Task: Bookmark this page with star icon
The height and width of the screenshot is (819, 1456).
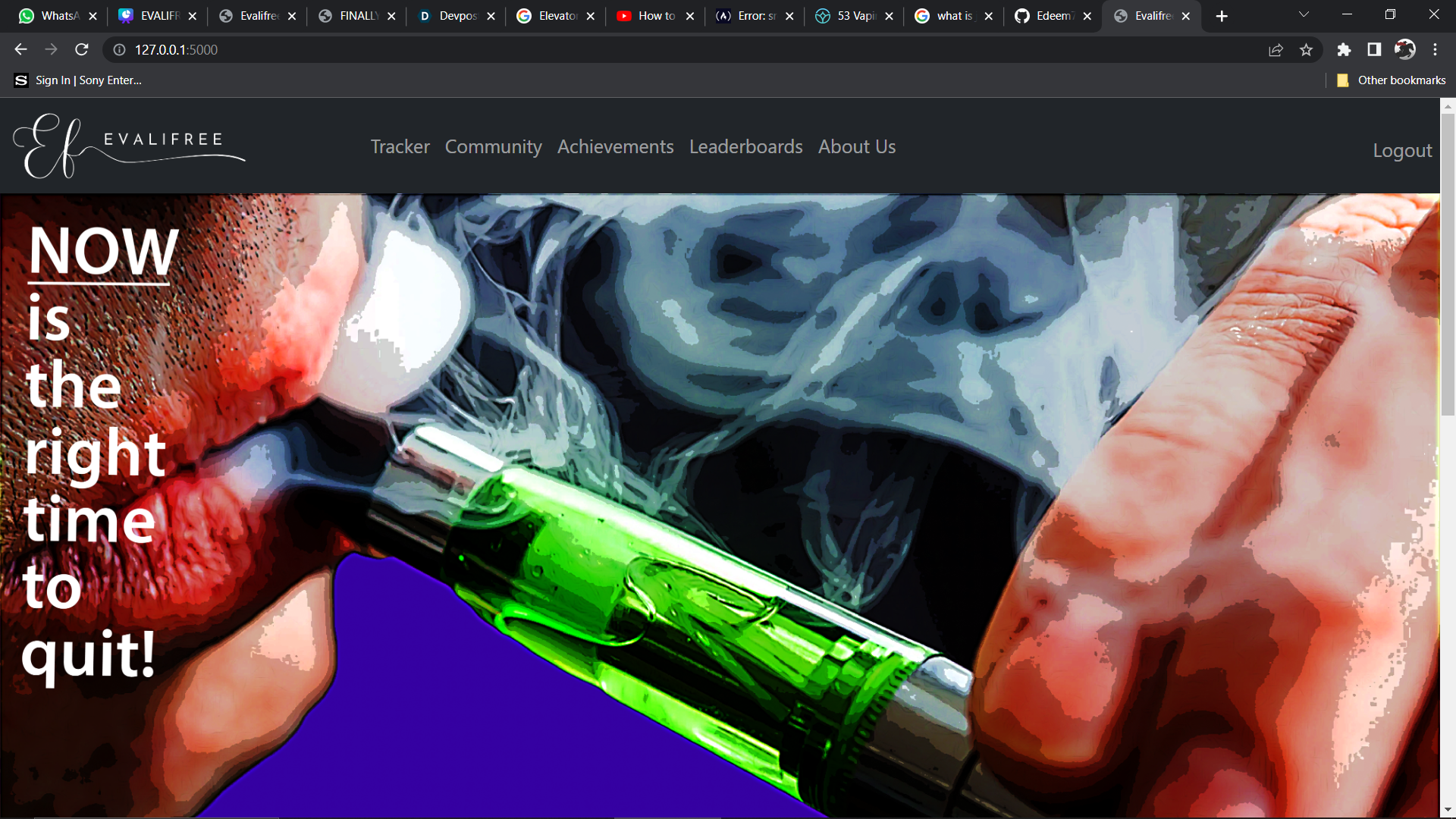Action: 1306,49
